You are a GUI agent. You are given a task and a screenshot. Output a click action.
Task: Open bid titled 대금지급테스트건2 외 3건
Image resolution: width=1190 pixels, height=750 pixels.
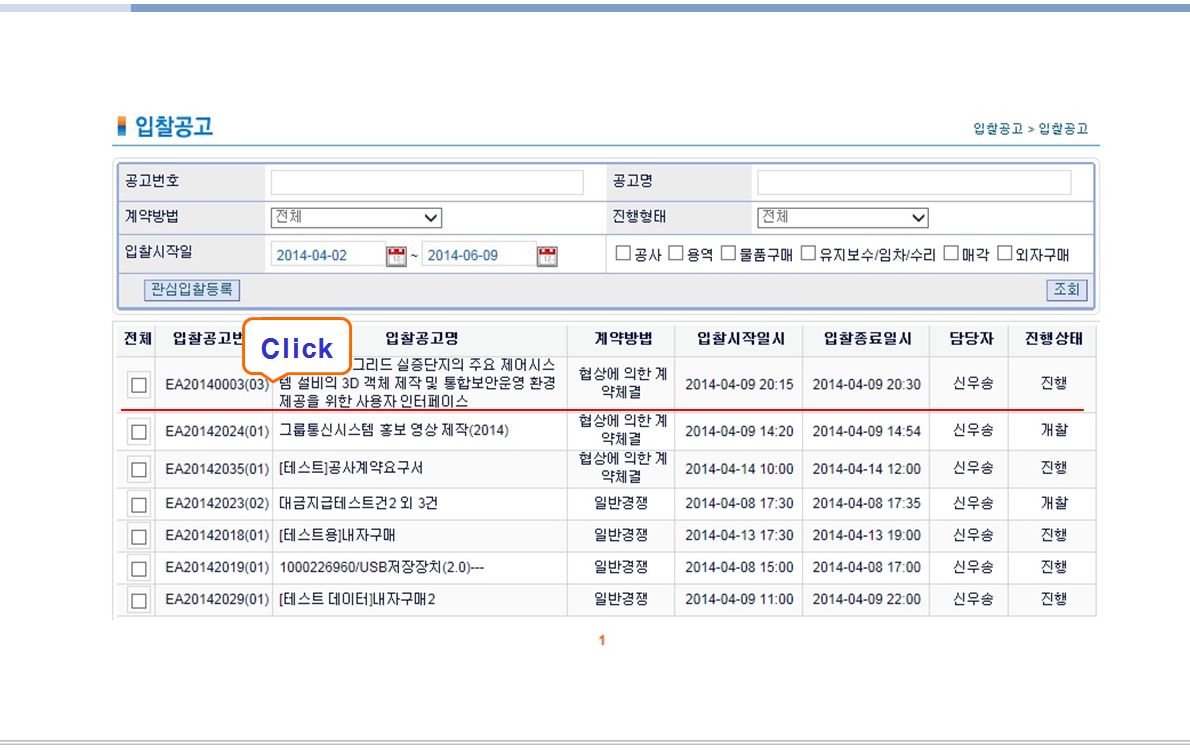click(x=358, y=503)
